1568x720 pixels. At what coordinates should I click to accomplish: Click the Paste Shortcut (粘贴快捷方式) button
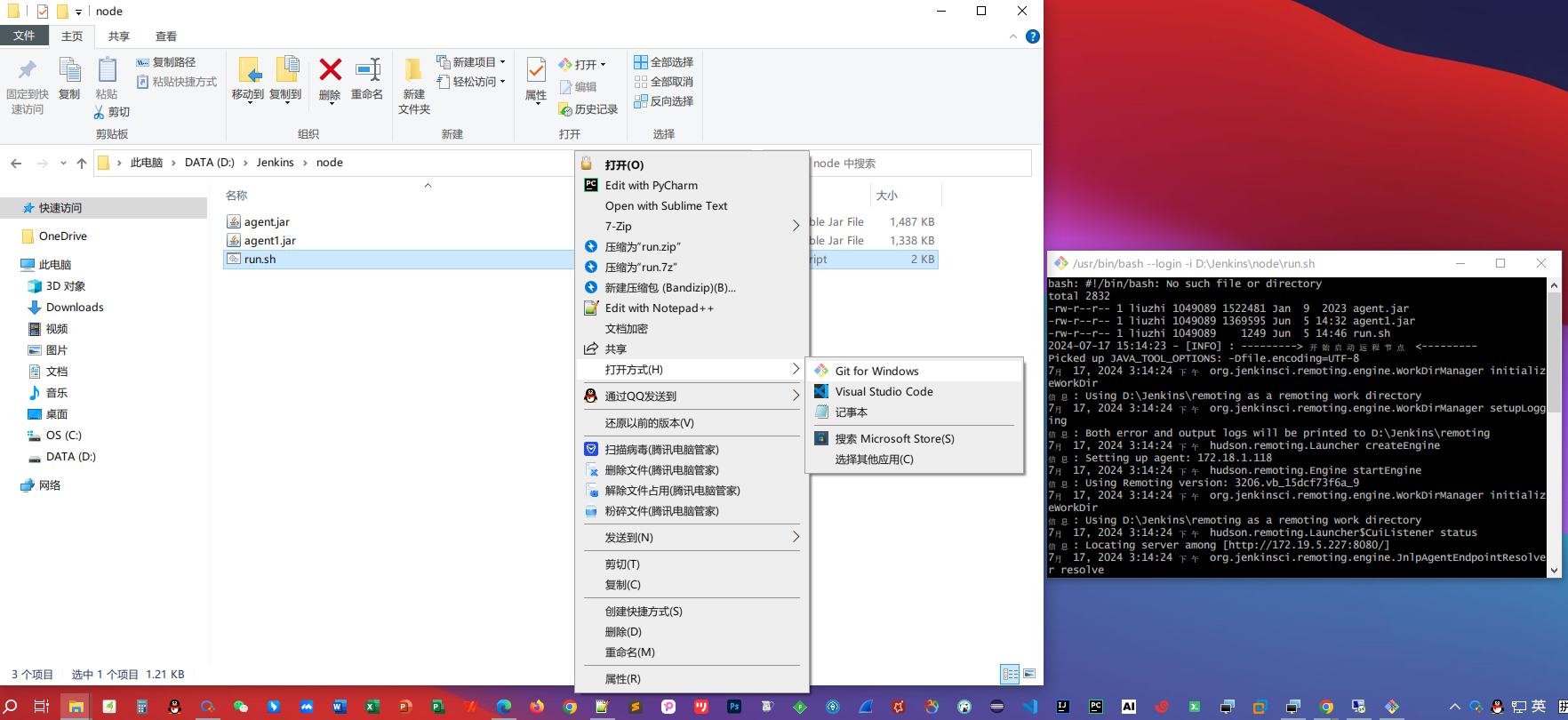pyautogui.click(x=177, y=82)
